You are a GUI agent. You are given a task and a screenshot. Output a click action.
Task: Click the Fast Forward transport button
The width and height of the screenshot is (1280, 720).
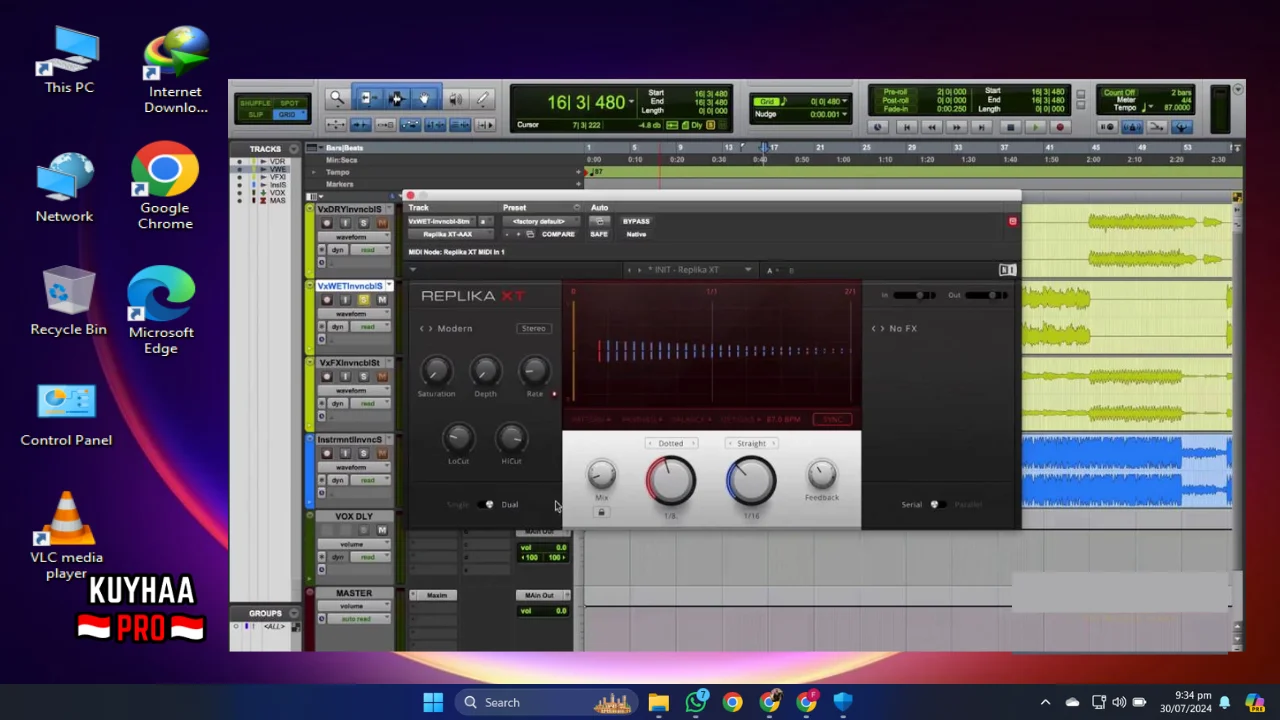click(957, 127)
